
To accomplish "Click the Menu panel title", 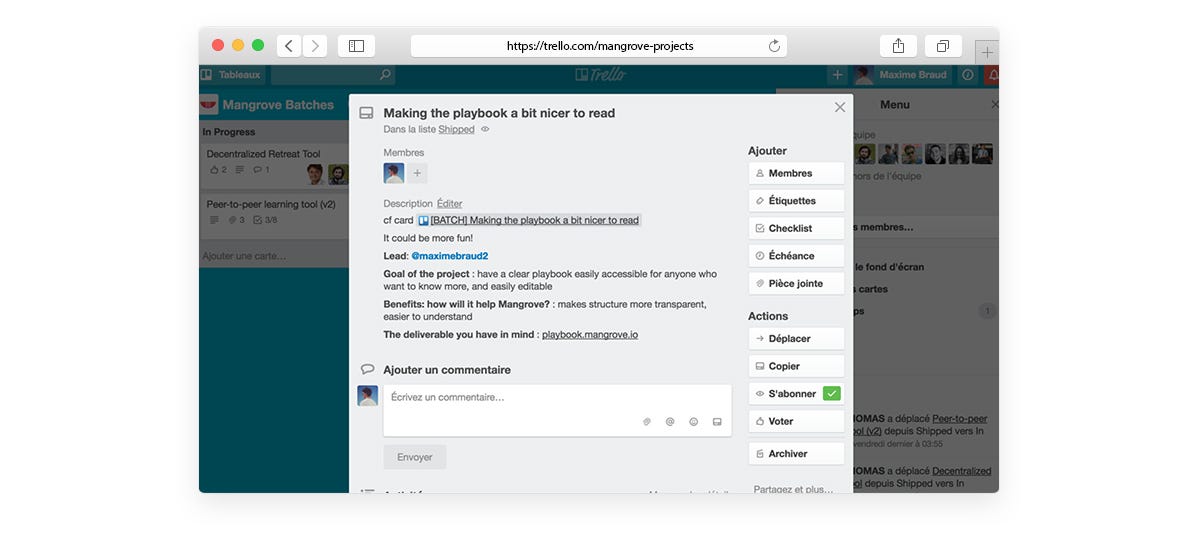I will tap(895, 105).
